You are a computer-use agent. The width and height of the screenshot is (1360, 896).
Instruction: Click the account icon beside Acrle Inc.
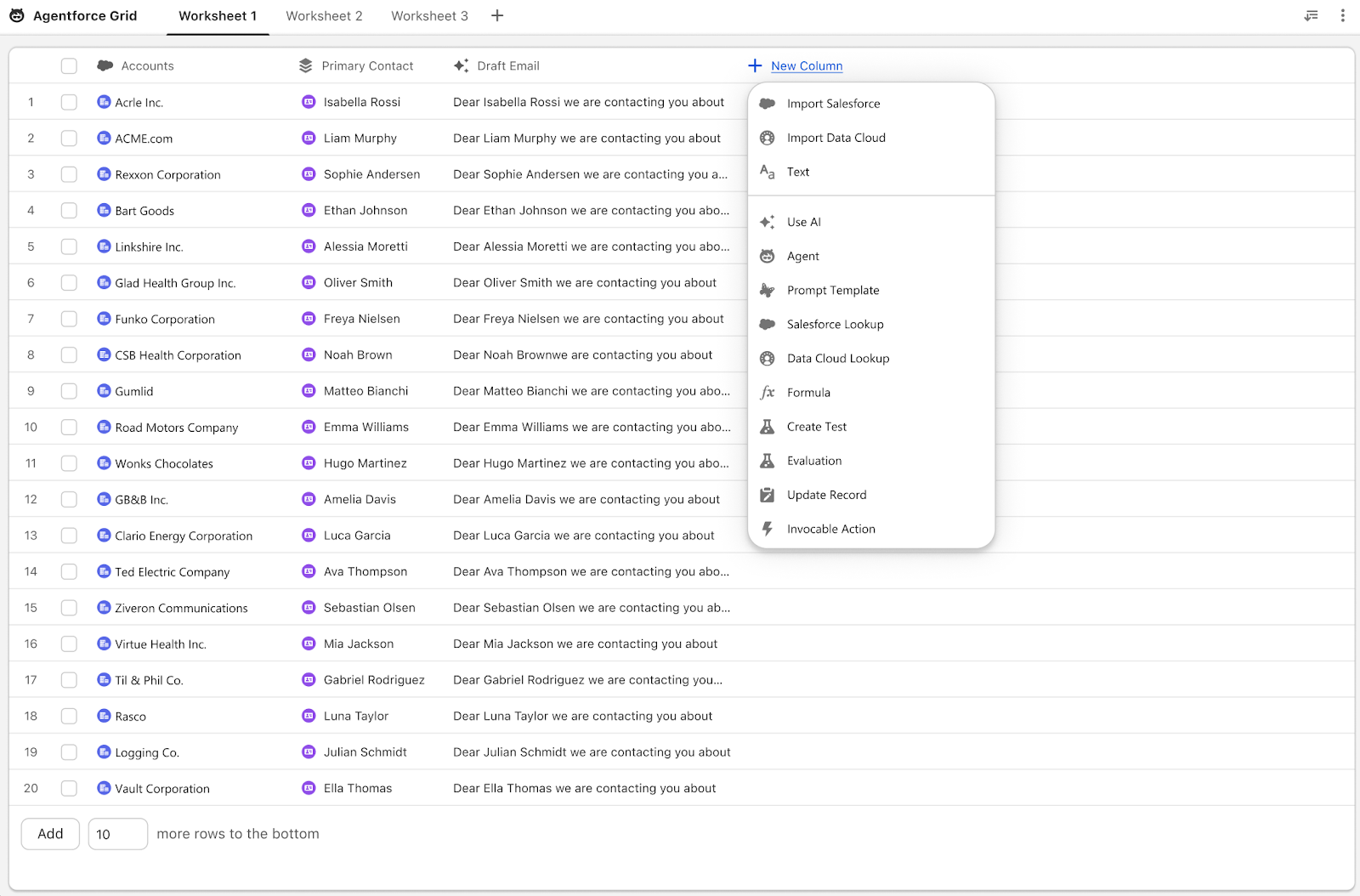104,102
